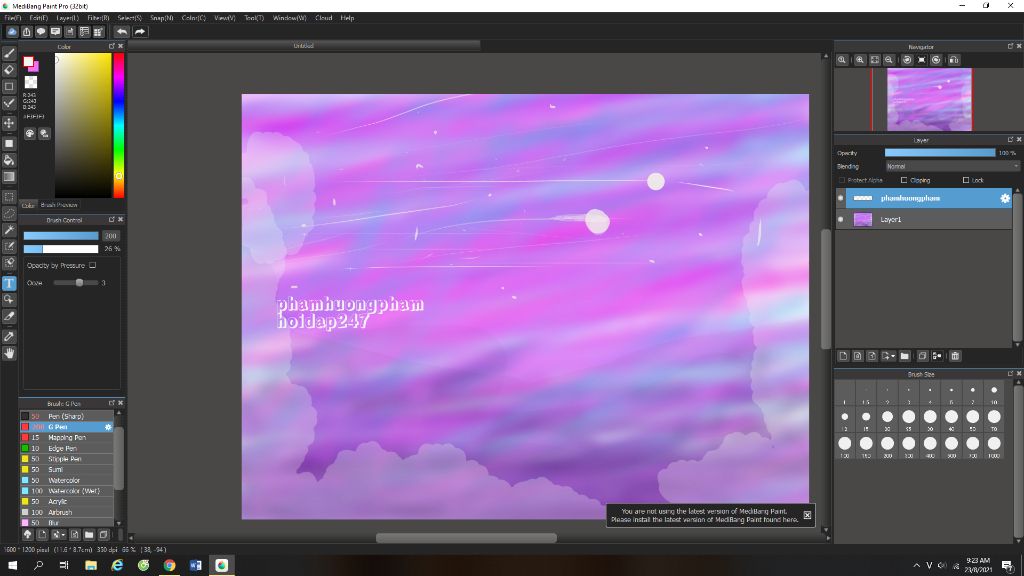This screenshot has width=1024, height=576.
Task: Click the Navigator preview thumbnail
Action: tap(929, 100)
